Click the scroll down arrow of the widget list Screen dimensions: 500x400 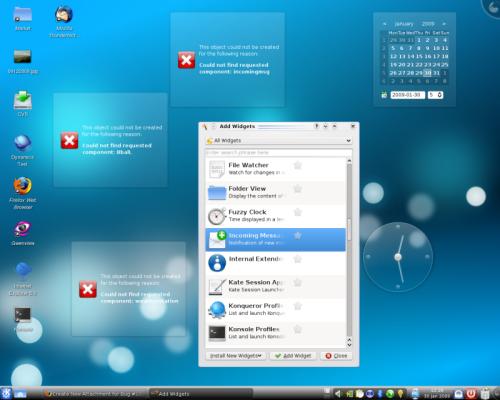coord(349,345)
